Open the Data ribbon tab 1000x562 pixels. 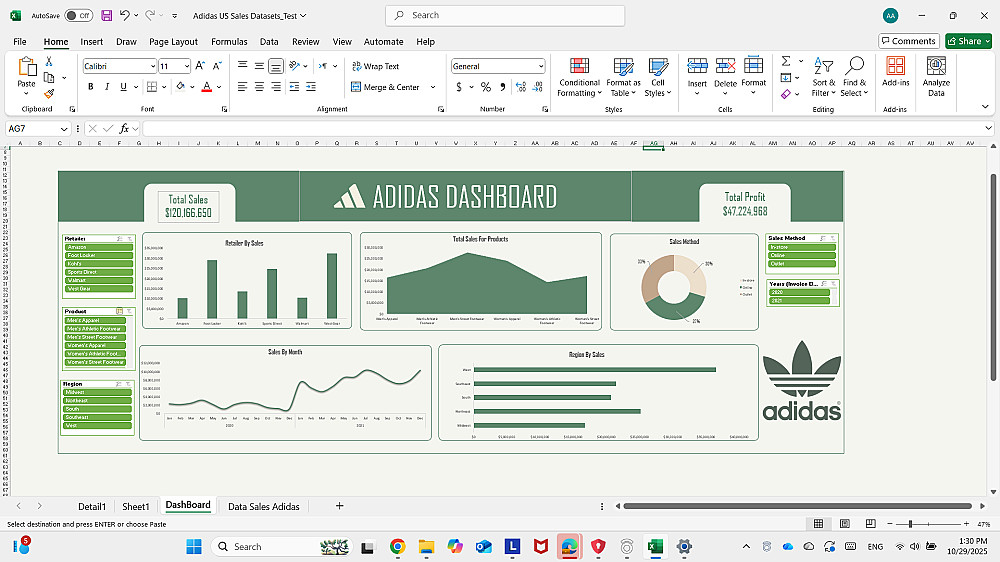pos(269,41)
